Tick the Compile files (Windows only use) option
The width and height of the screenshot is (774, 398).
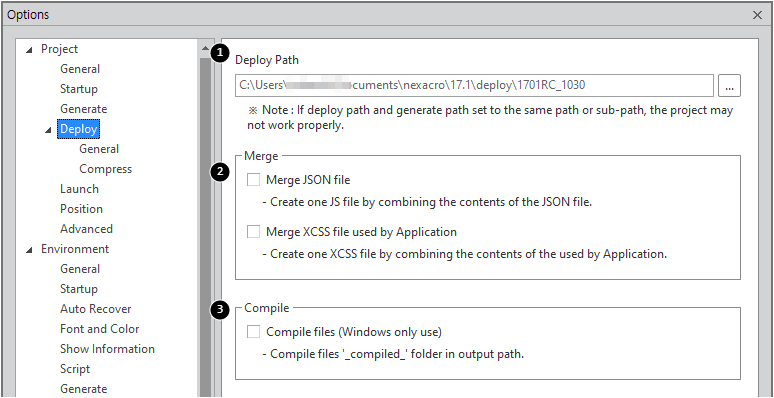(x=254, y=332)
